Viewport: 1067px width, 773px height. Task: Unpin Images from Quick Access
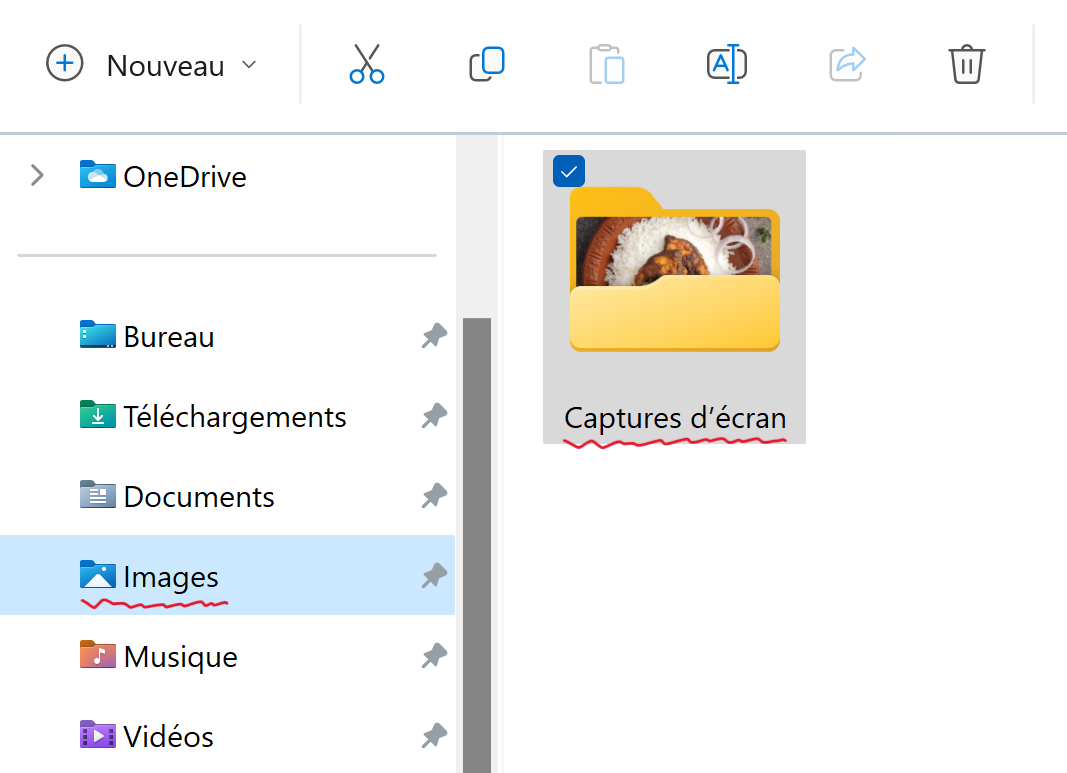434,576
